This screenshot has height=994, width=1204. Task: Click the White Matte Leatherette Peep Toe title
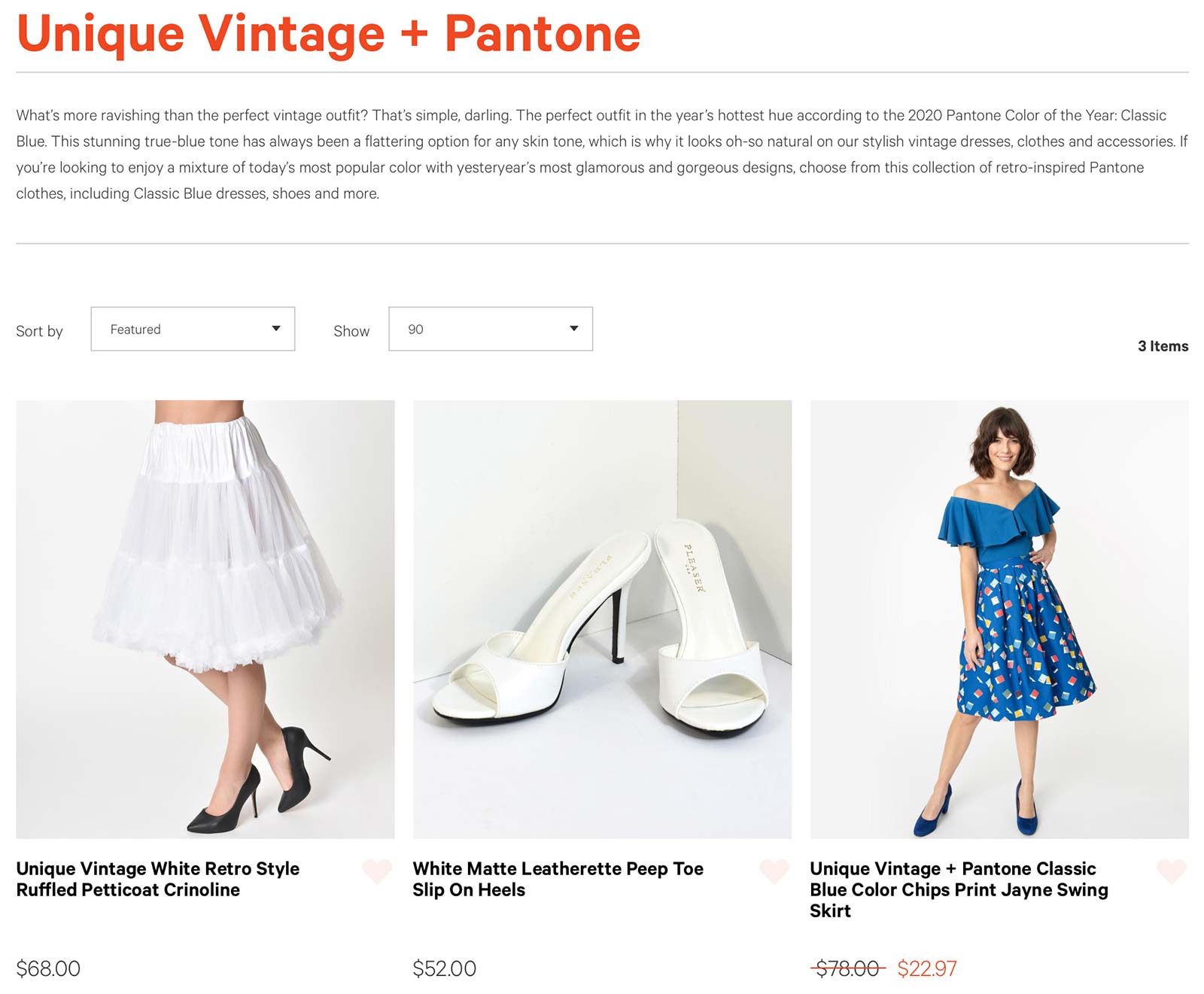tap(558, 879)
